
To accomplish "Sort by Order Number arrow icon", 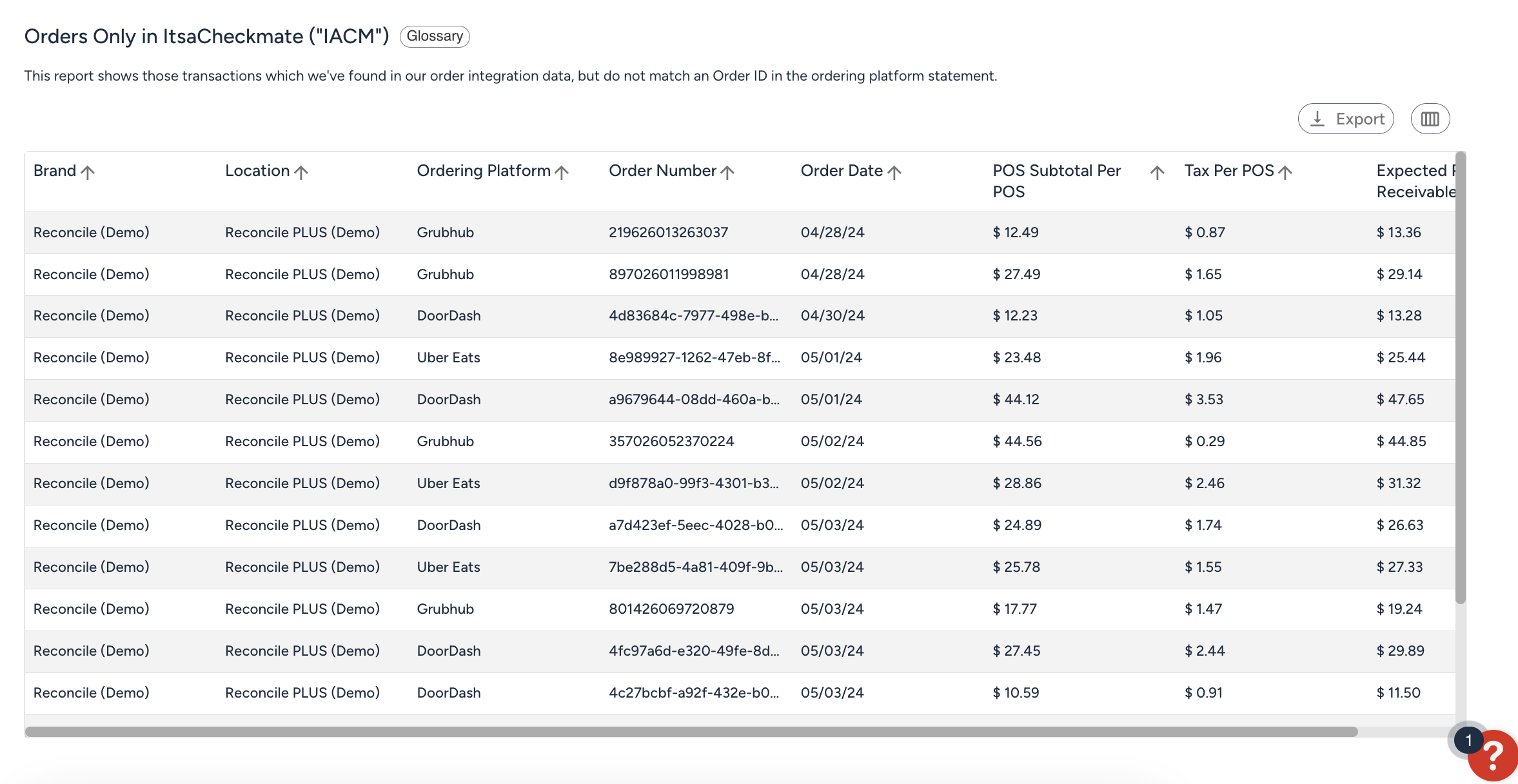I will tap(727, 171).
